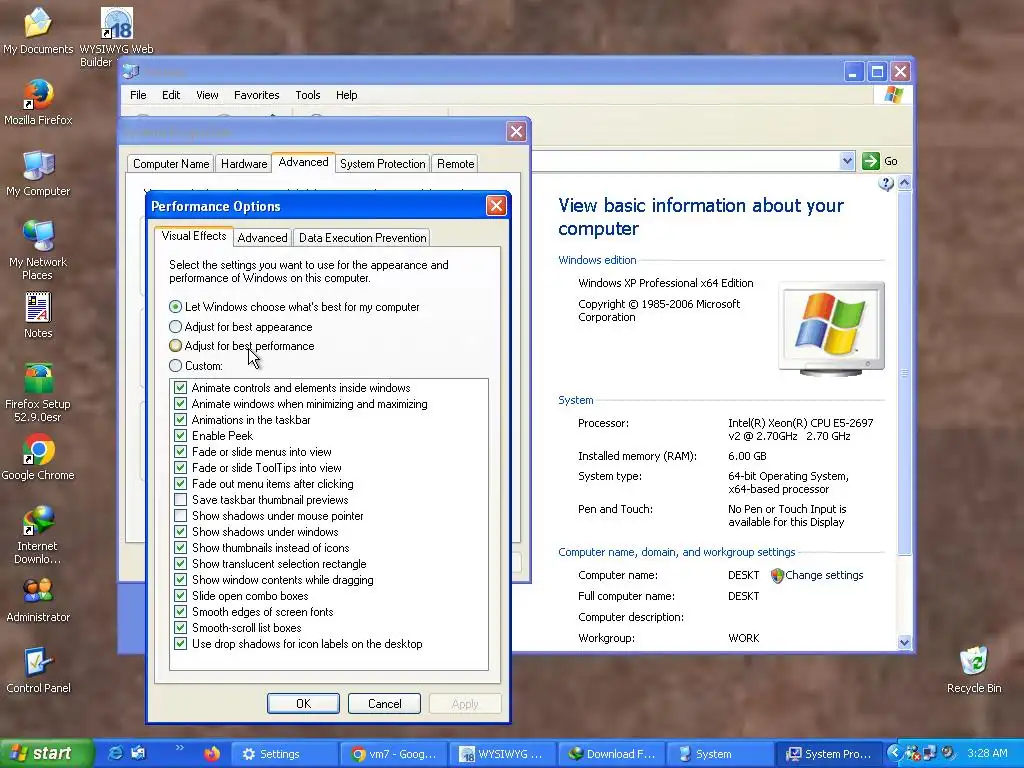Uncheck Enable Peek
Screen dimensions: 1024x768
pyautogui.click(x=181, y=436)
